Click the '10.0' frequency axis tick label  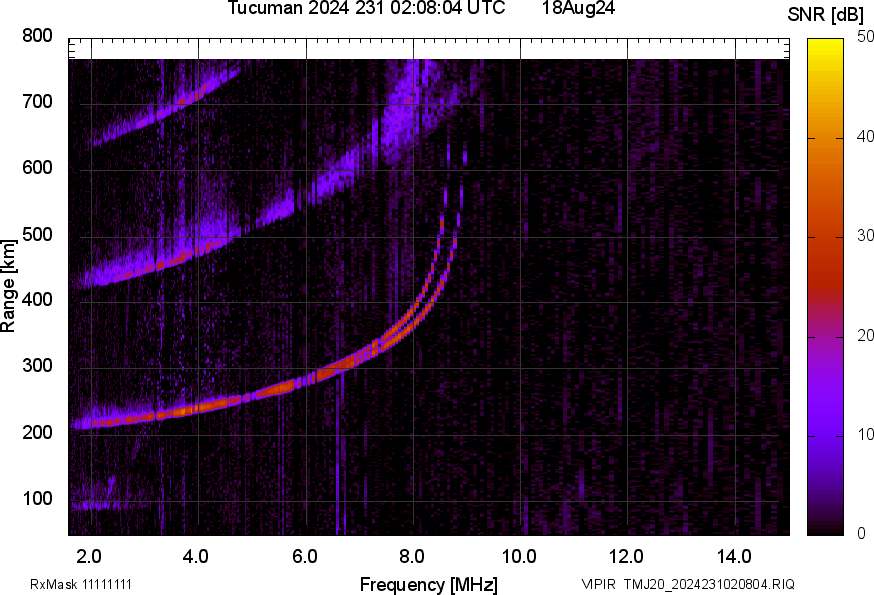pyautogui.click(x=519, y=557)
